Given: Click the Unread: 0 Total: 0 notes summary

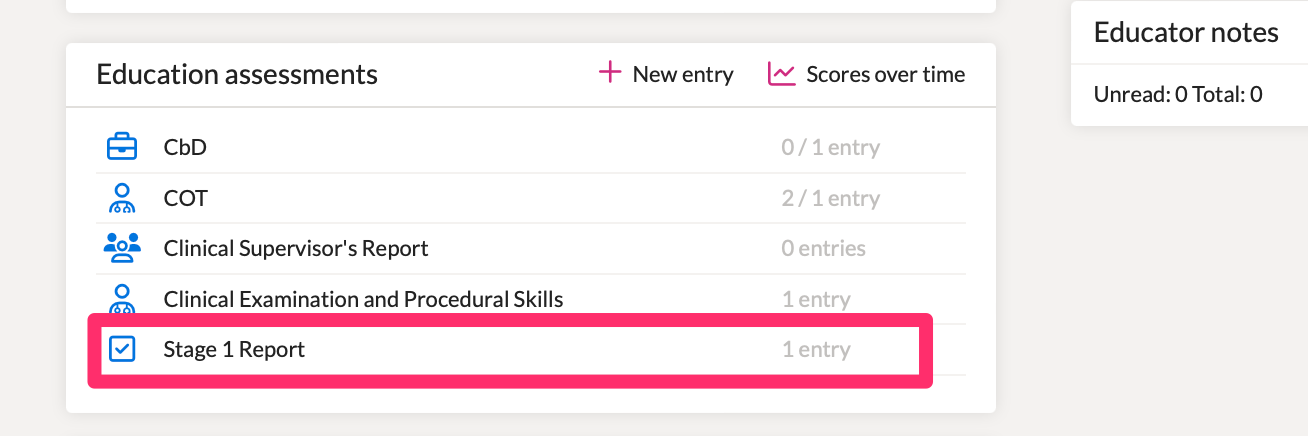Looking at the screenshot, I should pyautogui.click(x=1178, y=95).
